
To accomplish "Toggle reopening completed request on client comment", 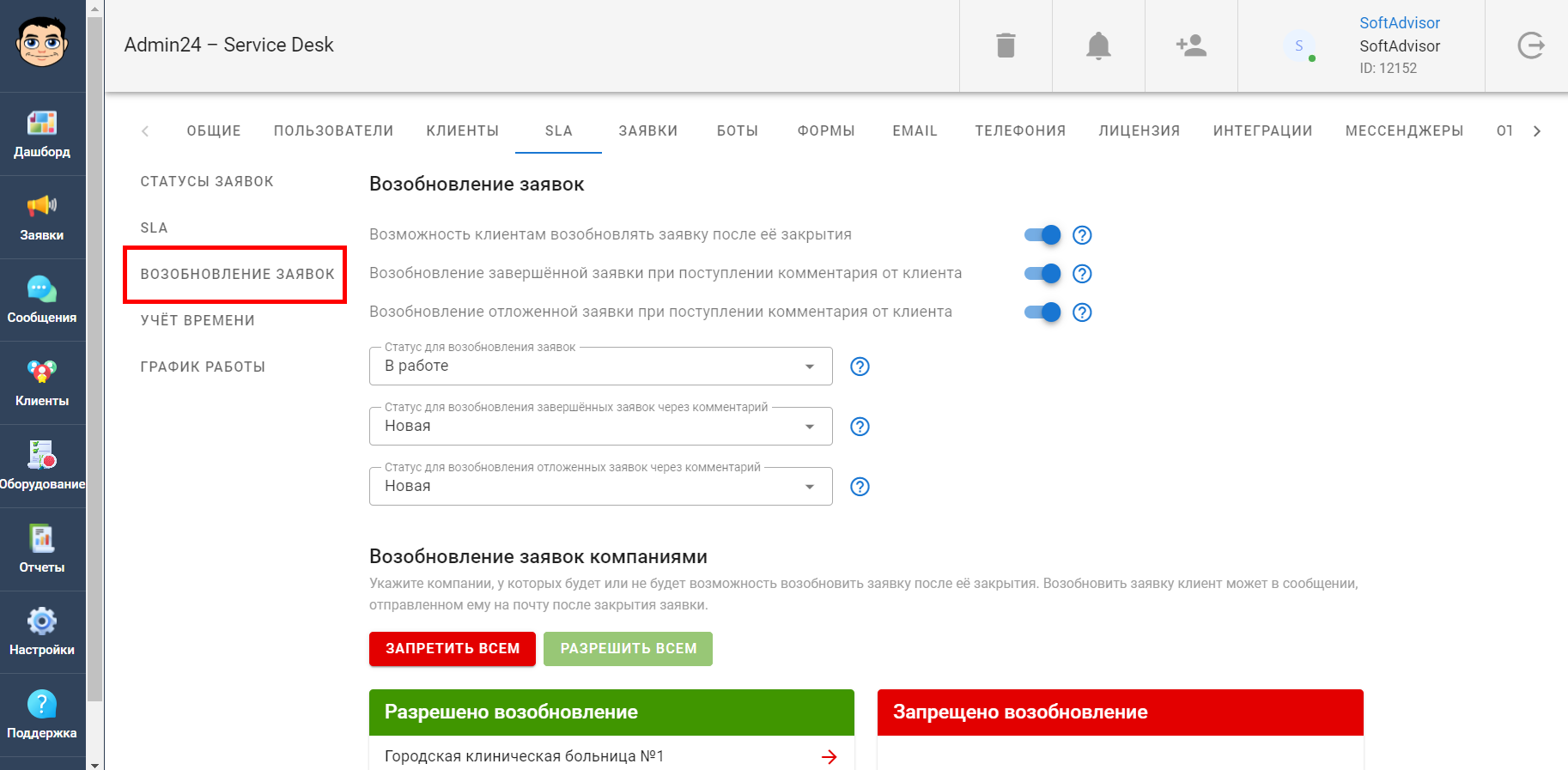I will [1042, 274].
